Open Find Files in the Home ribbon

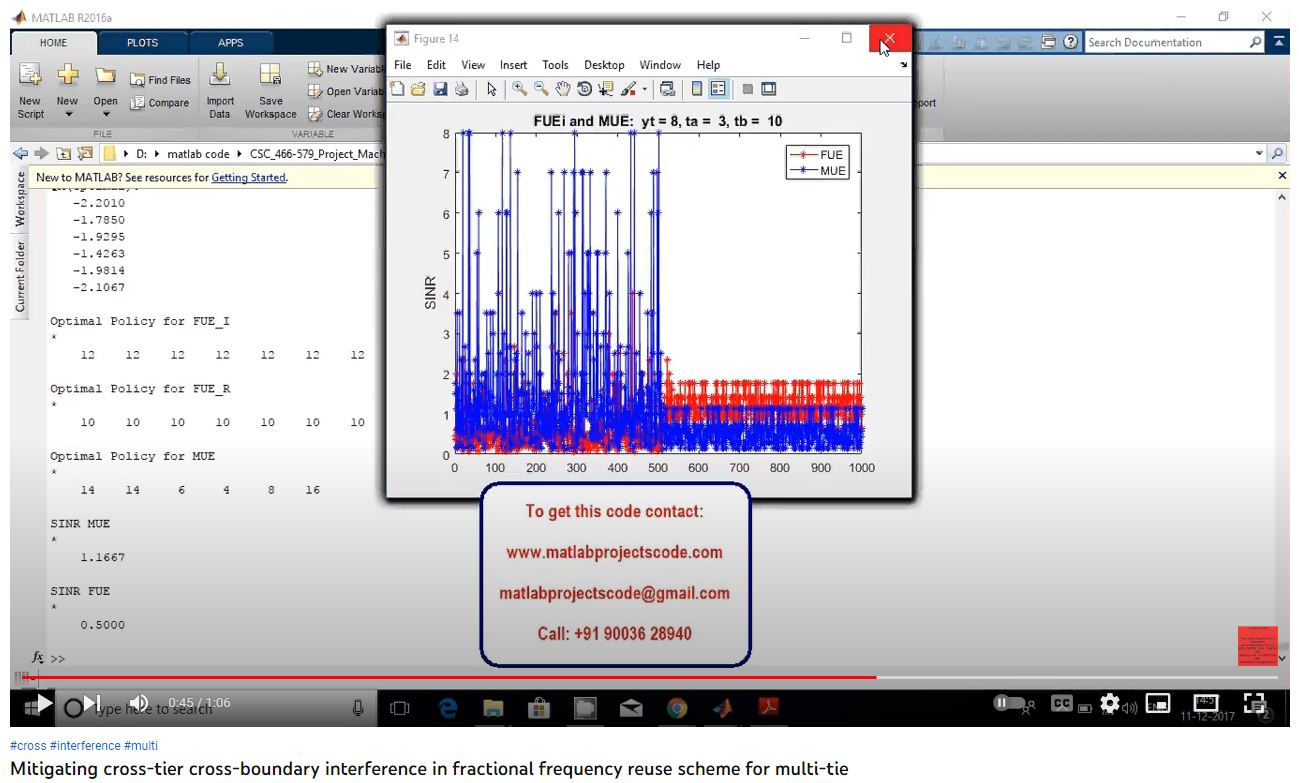160,80
